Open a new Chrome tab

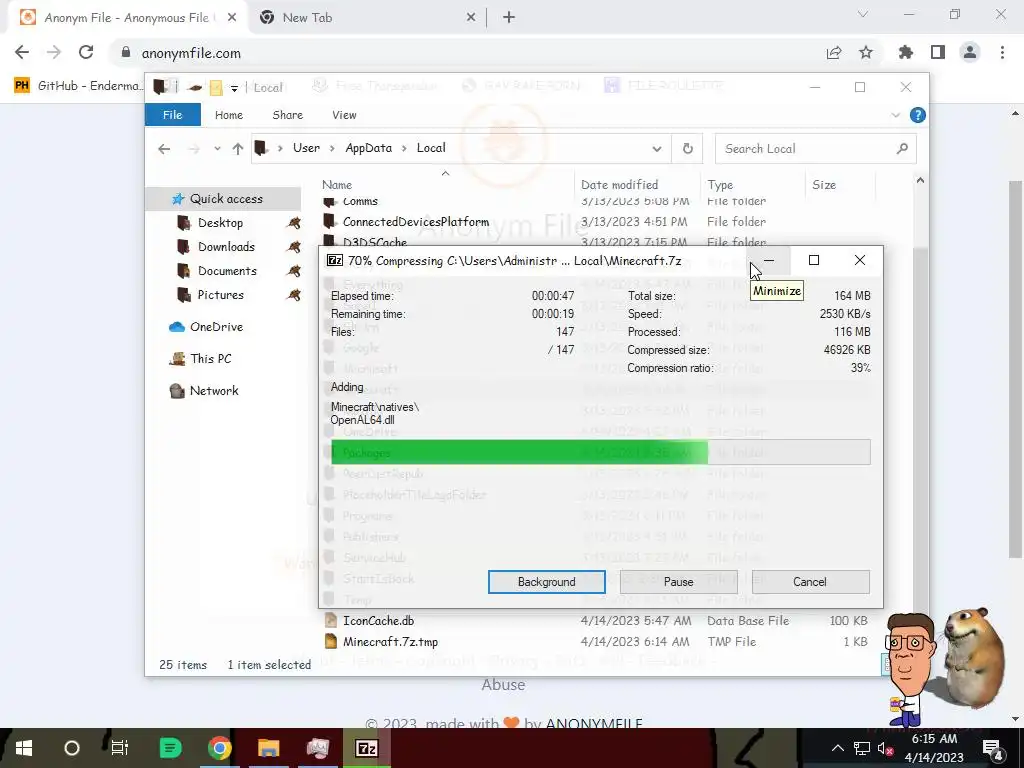tap(509, 18)
